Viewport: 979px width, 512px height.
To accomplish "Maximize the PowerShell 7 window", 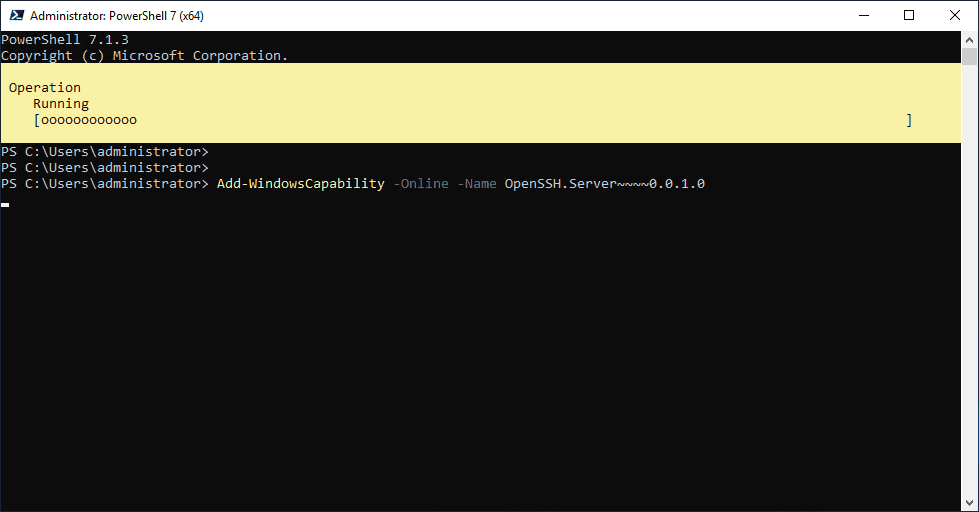I will [909, 15].
